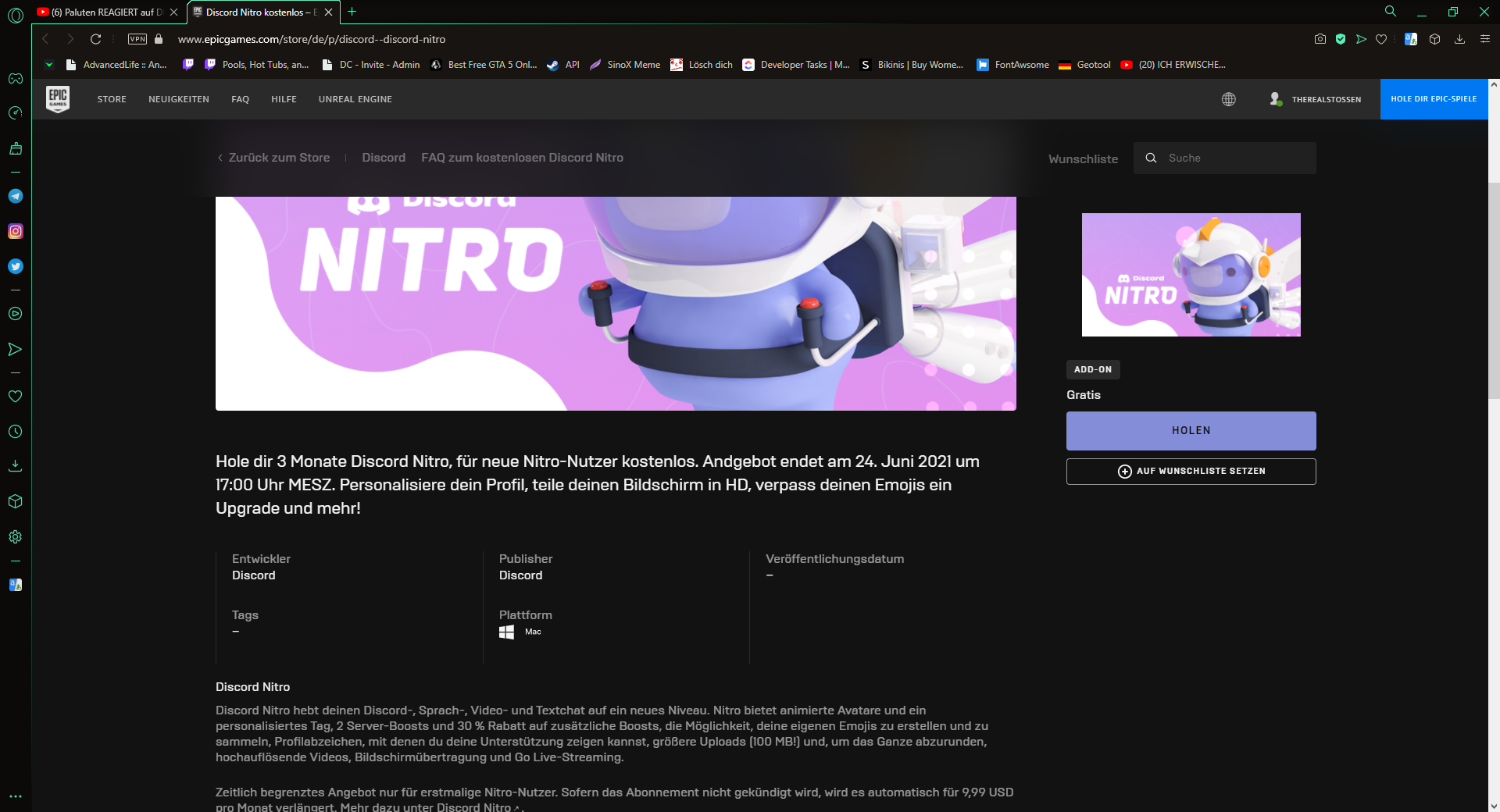The height and width of the screenshot is (812, 1500).
Task: Toggle the VPN badge in address bar
Action: tap(137, 39)
